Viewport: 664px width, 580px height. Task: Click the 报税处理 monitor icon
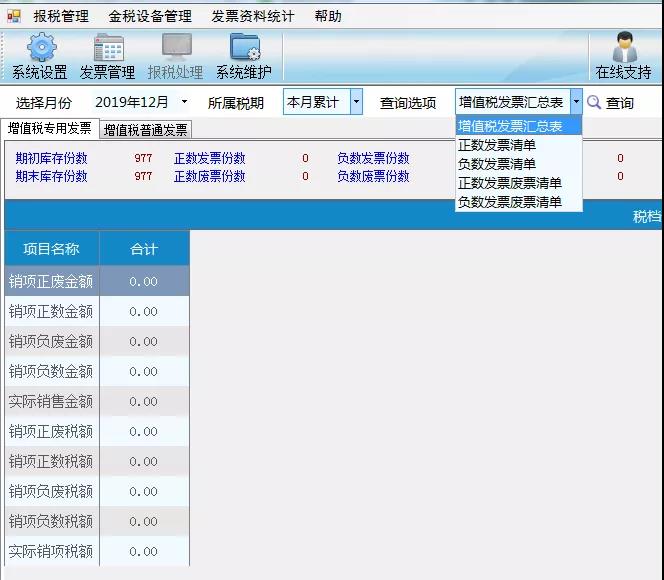(x=176, y=48)
